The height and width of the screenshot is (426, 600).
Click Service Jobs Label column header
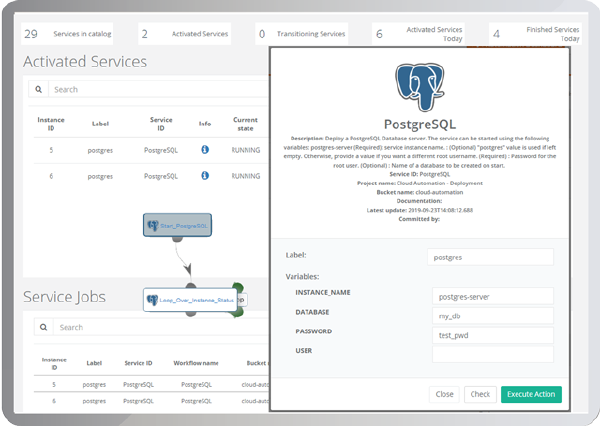94,363
